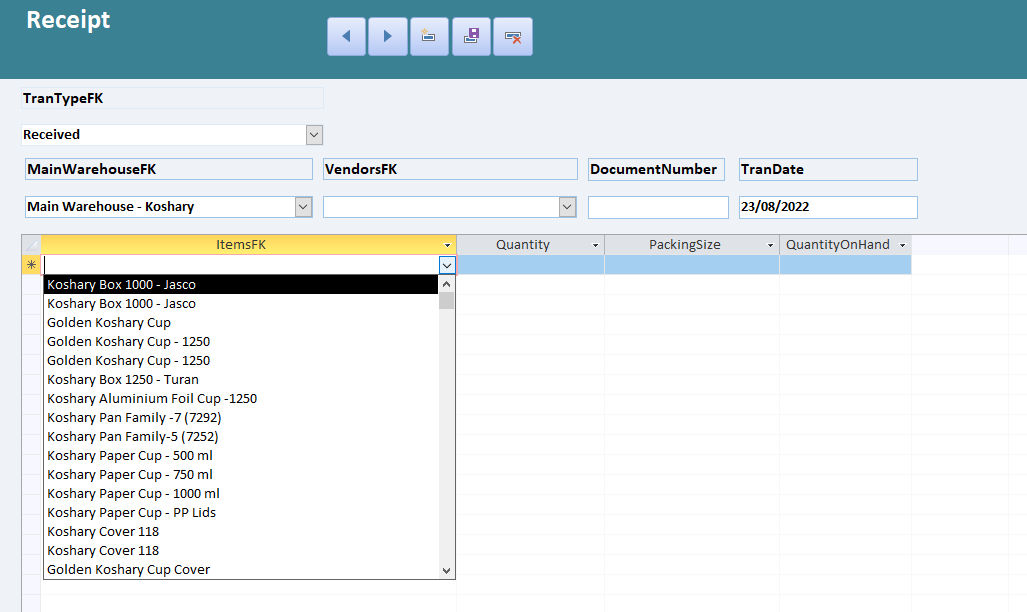Click the empty VendorsFK combo text field
This screenshot has height=612, width=1027.
click(x=441, y=207)
